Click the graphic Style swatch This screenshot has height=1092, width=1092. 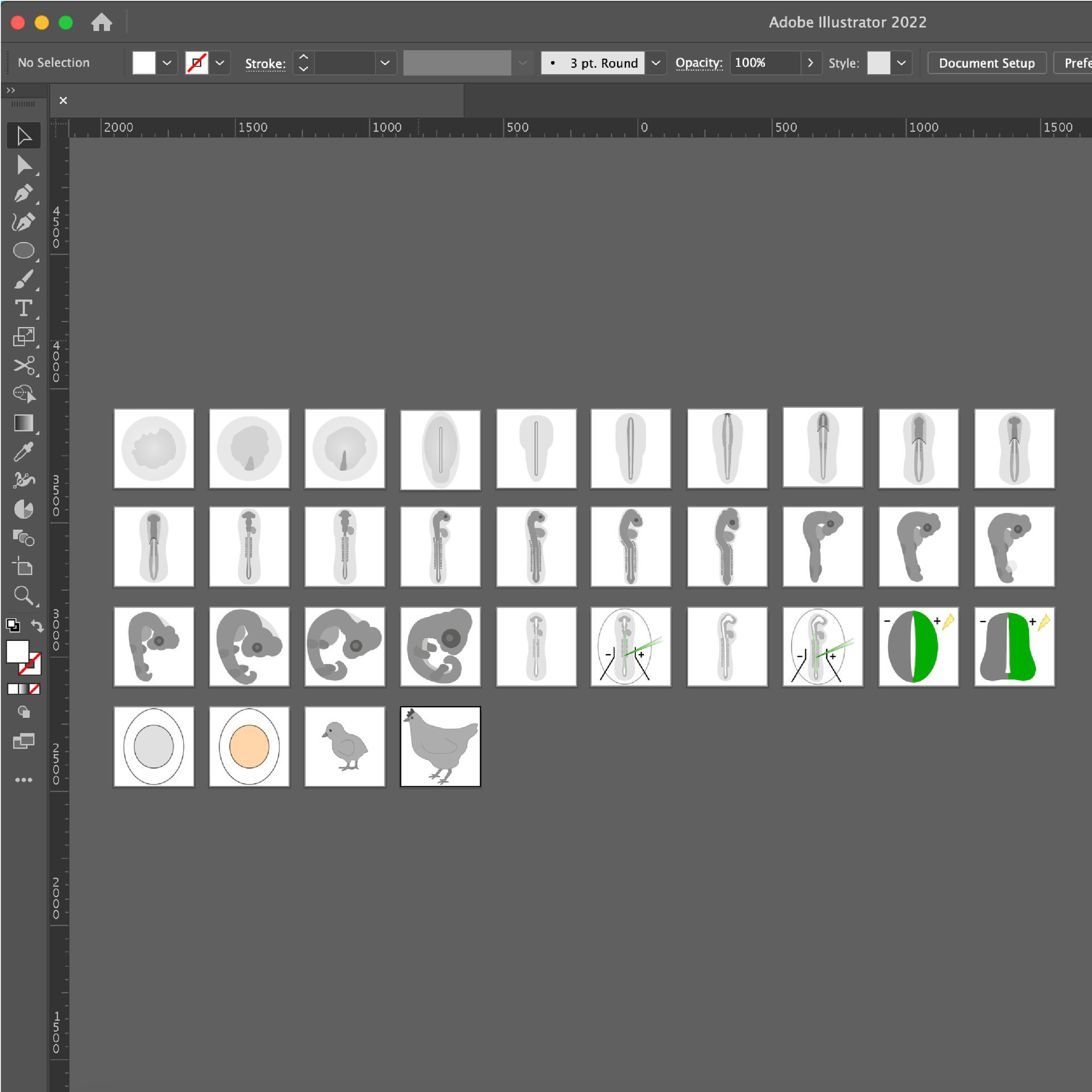click(878, 63)
